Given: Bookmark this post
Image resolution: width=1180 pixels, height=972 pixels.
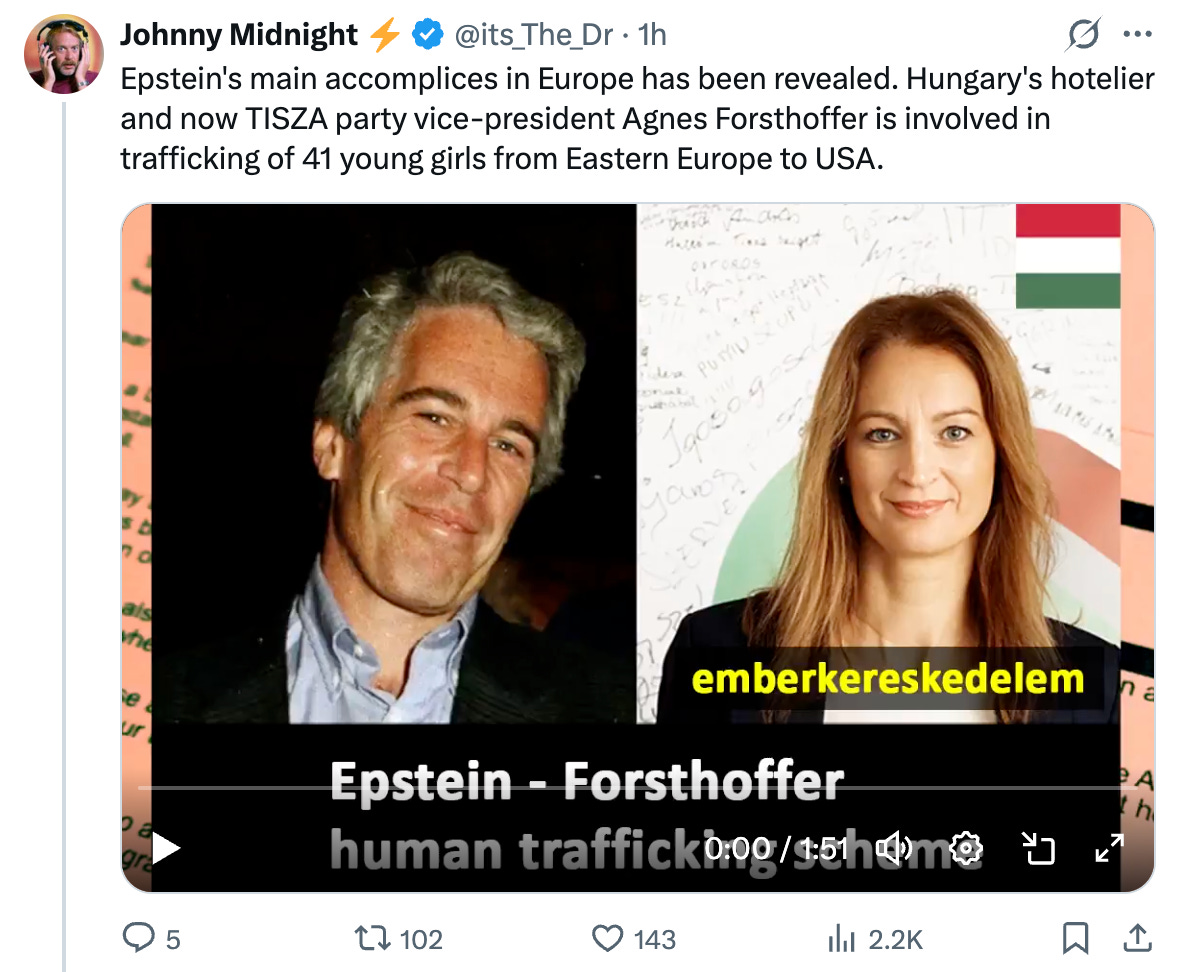Looking at the screenshot, I should click(x=1075, y=938).
